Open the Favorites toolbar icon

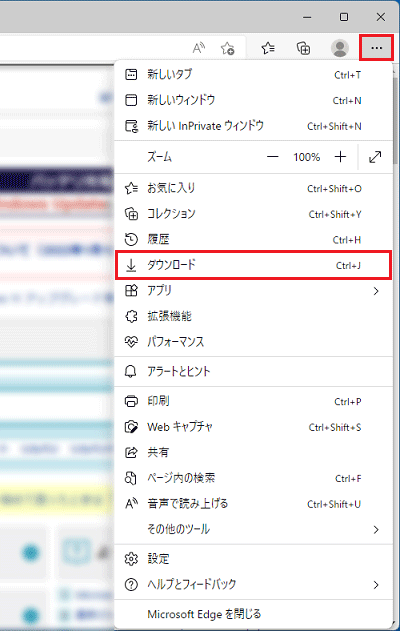coord(268,48)
